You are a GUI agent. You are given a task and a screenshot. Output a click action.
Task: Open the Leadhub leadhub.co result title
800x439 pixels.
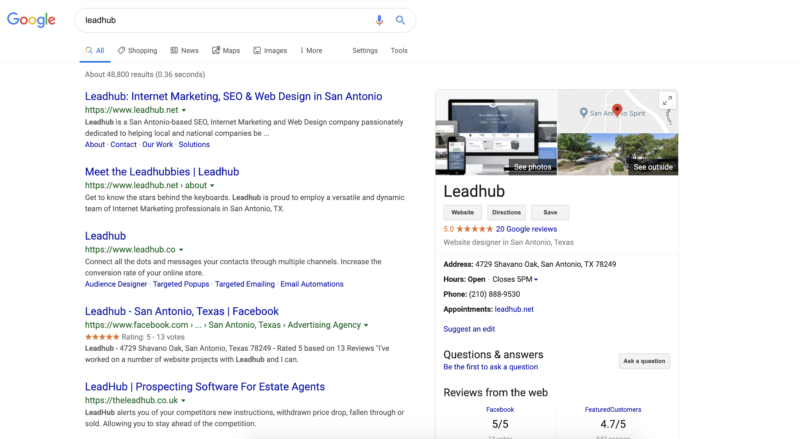105,236
